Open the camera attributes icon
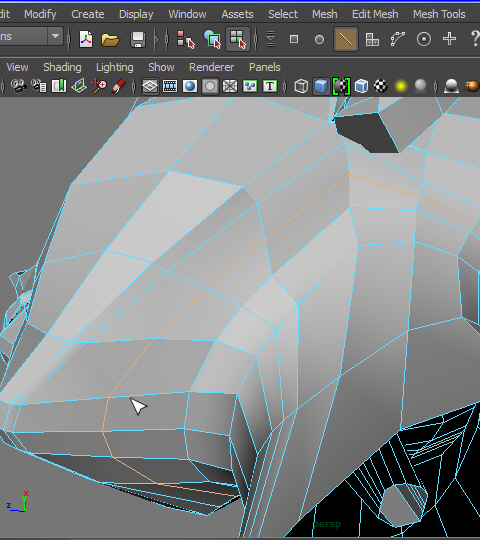Image resolution: width=480 pixels, height=540 pixels. 39,86
